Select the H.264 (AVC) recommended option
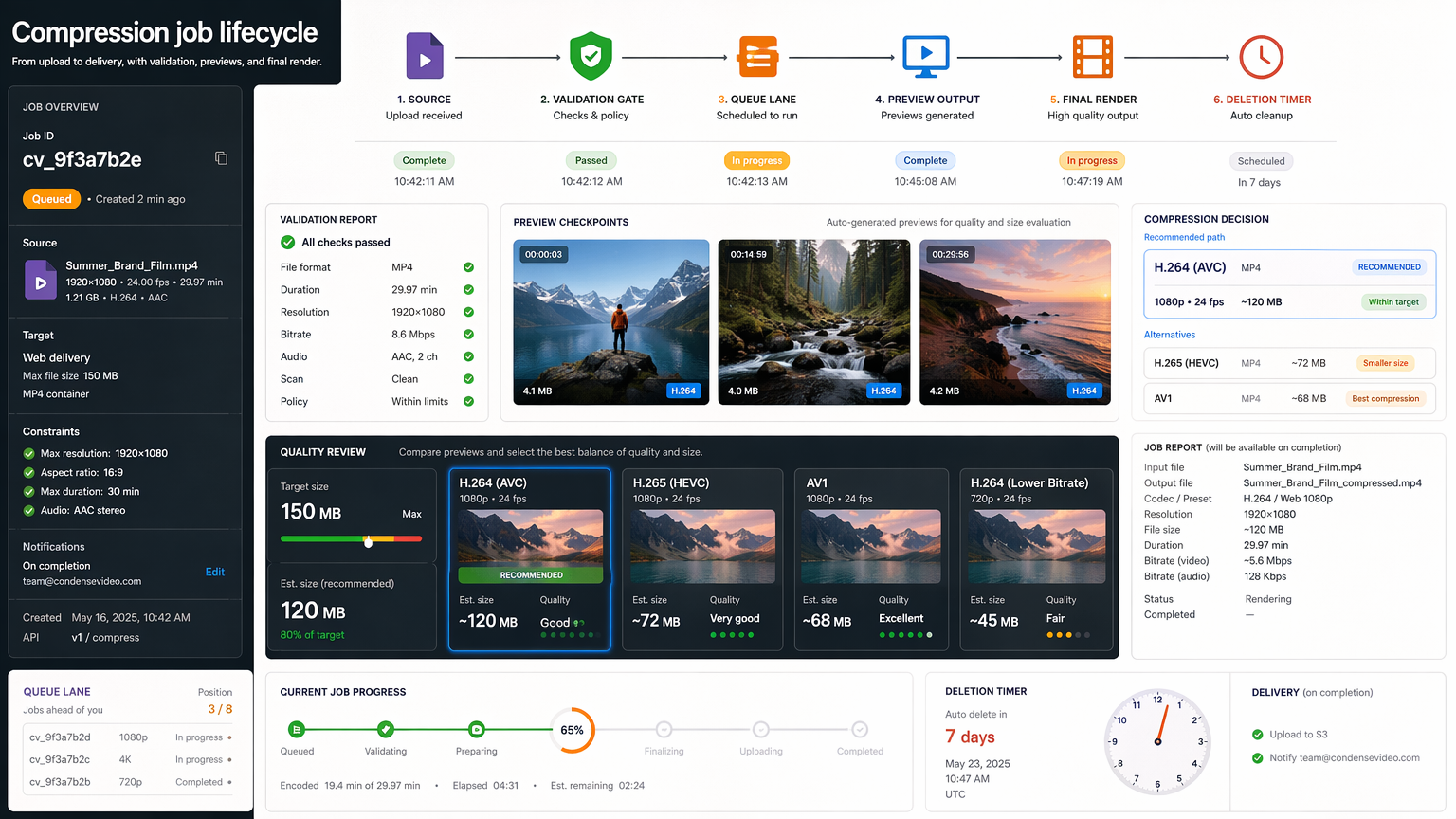This screenshot has width=1456, height=819. click(x=1289, y=284)
